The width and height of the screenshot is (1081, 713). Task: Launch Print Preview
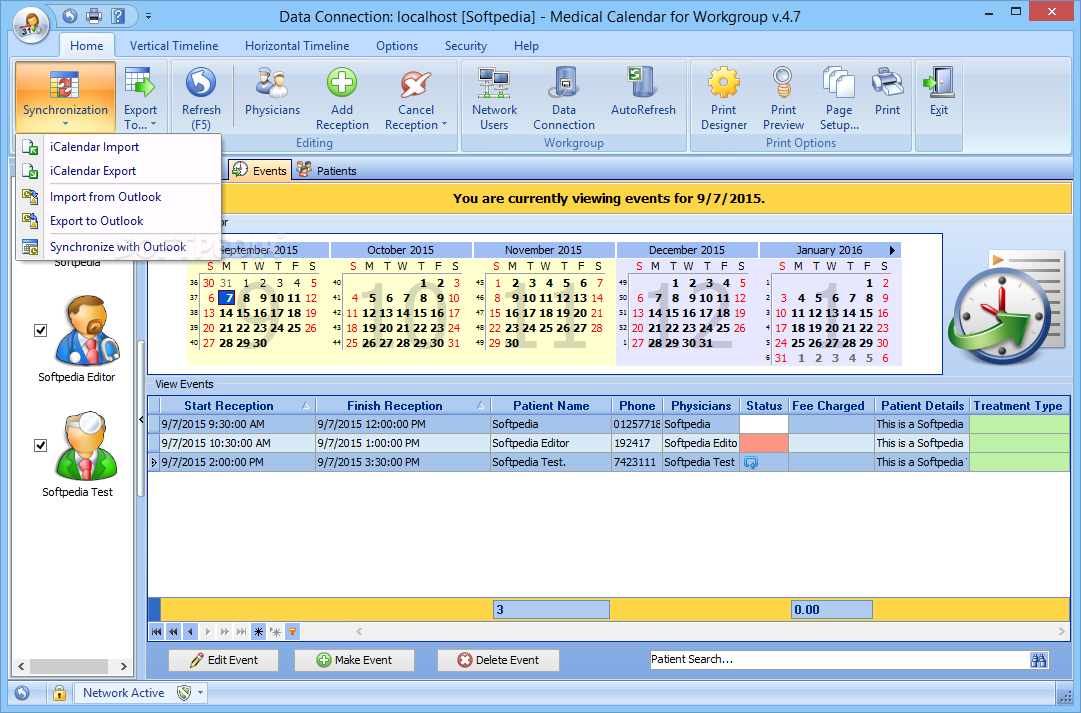(783, 96)
